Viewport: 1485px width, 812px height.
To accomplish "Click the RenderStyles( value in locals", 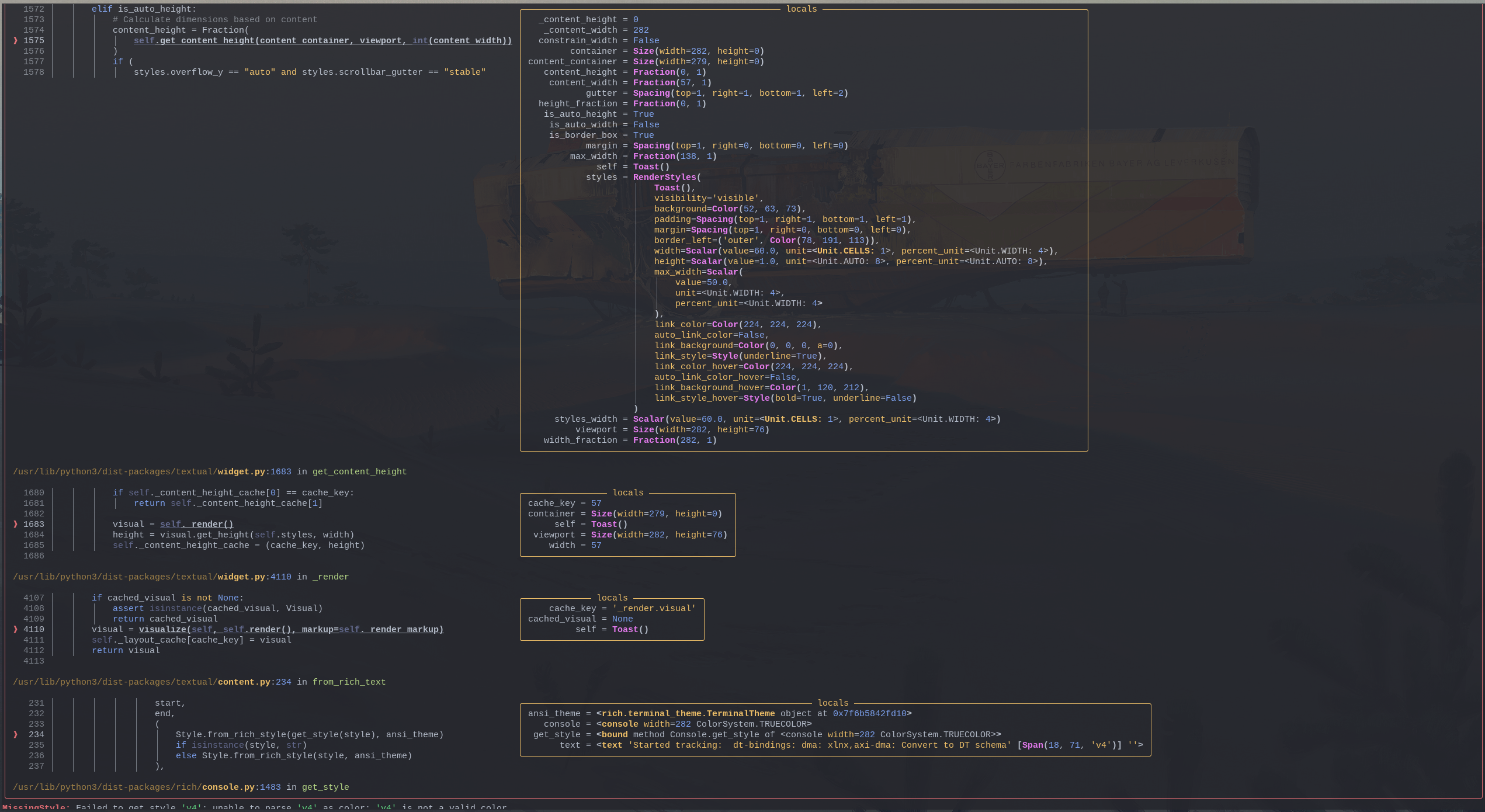I will pyautogui.click(x=667, y=178).
